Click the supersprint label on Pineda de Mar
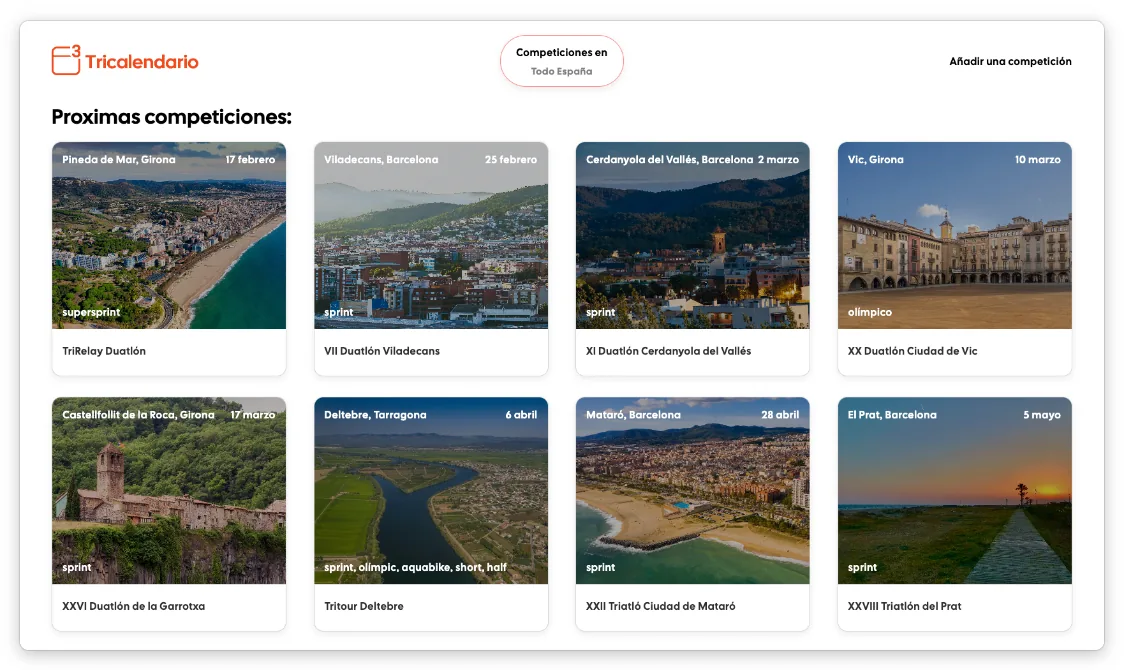Image resolution: width=1124 pixels, height=670 pixels. (91, 312)
